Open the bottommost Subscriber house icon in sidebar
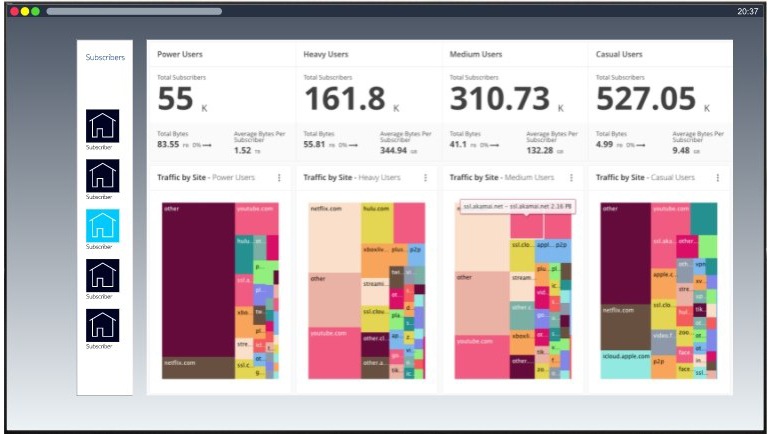This screenshot has width=771, height=434. click(x=103, y=325)
